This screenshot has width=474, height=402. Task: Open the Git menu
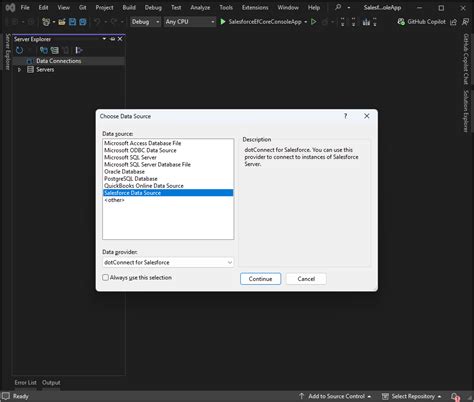click(83, 7)
